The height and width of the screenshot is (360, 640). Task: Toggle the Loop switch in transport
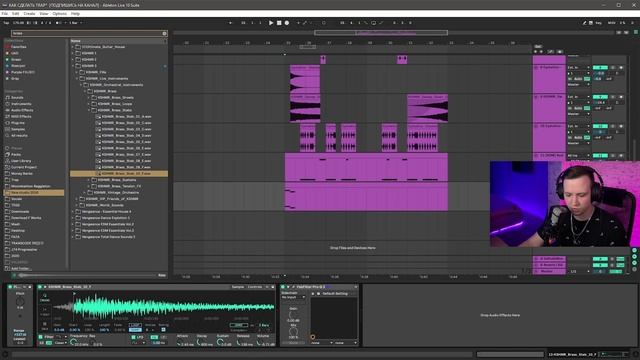373,23
